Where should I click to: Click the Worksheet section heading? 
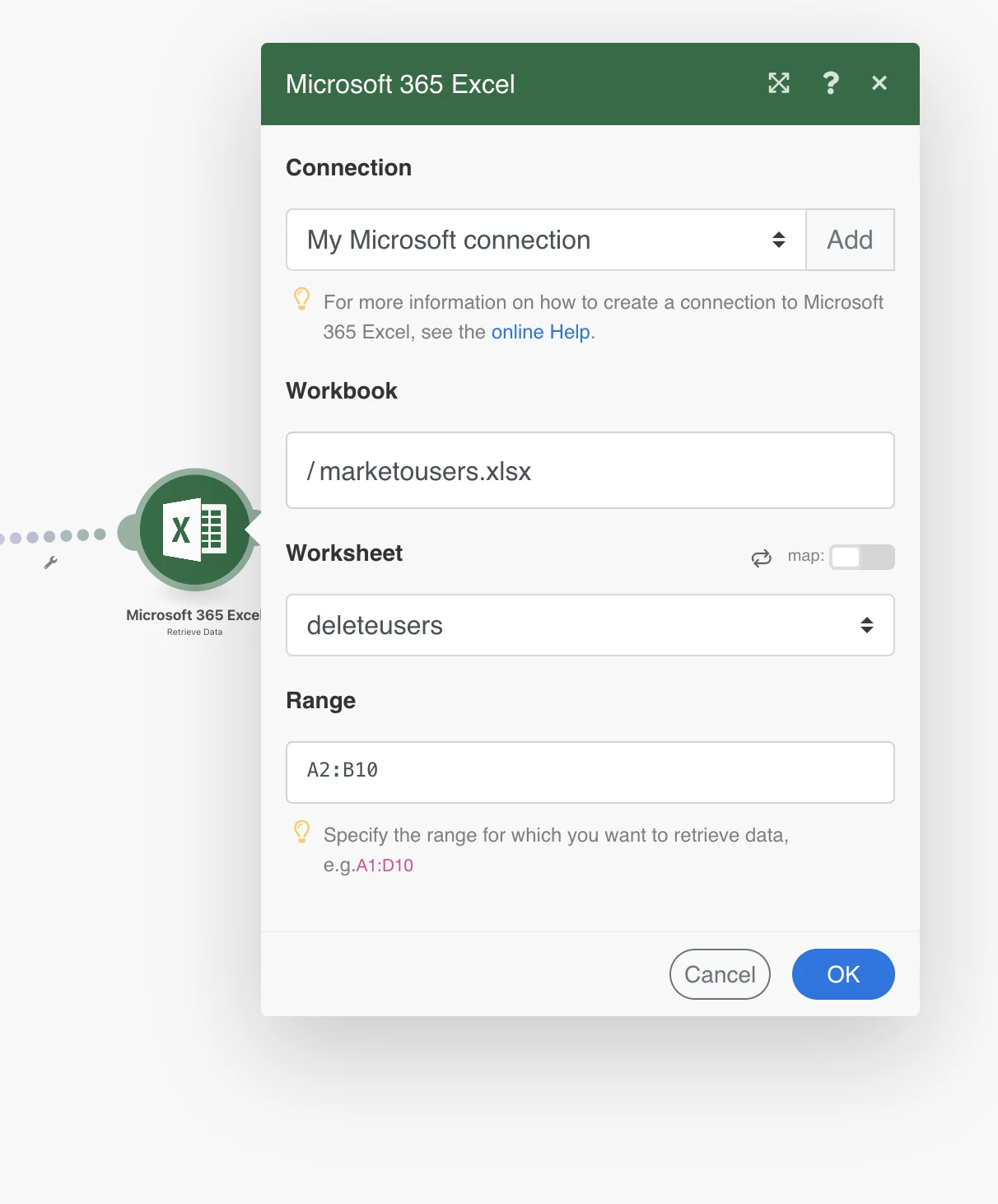point(344,553)
